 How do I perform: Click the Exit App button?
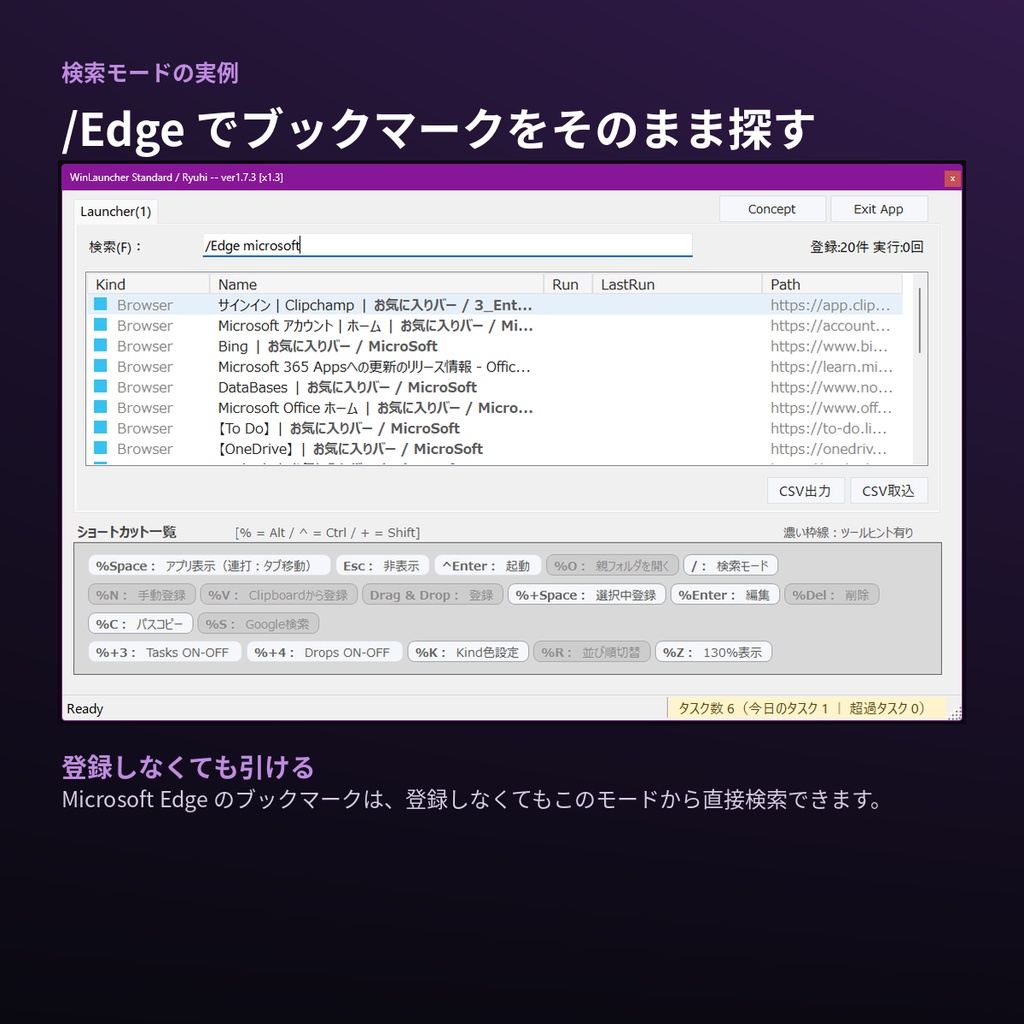point(878,209)
